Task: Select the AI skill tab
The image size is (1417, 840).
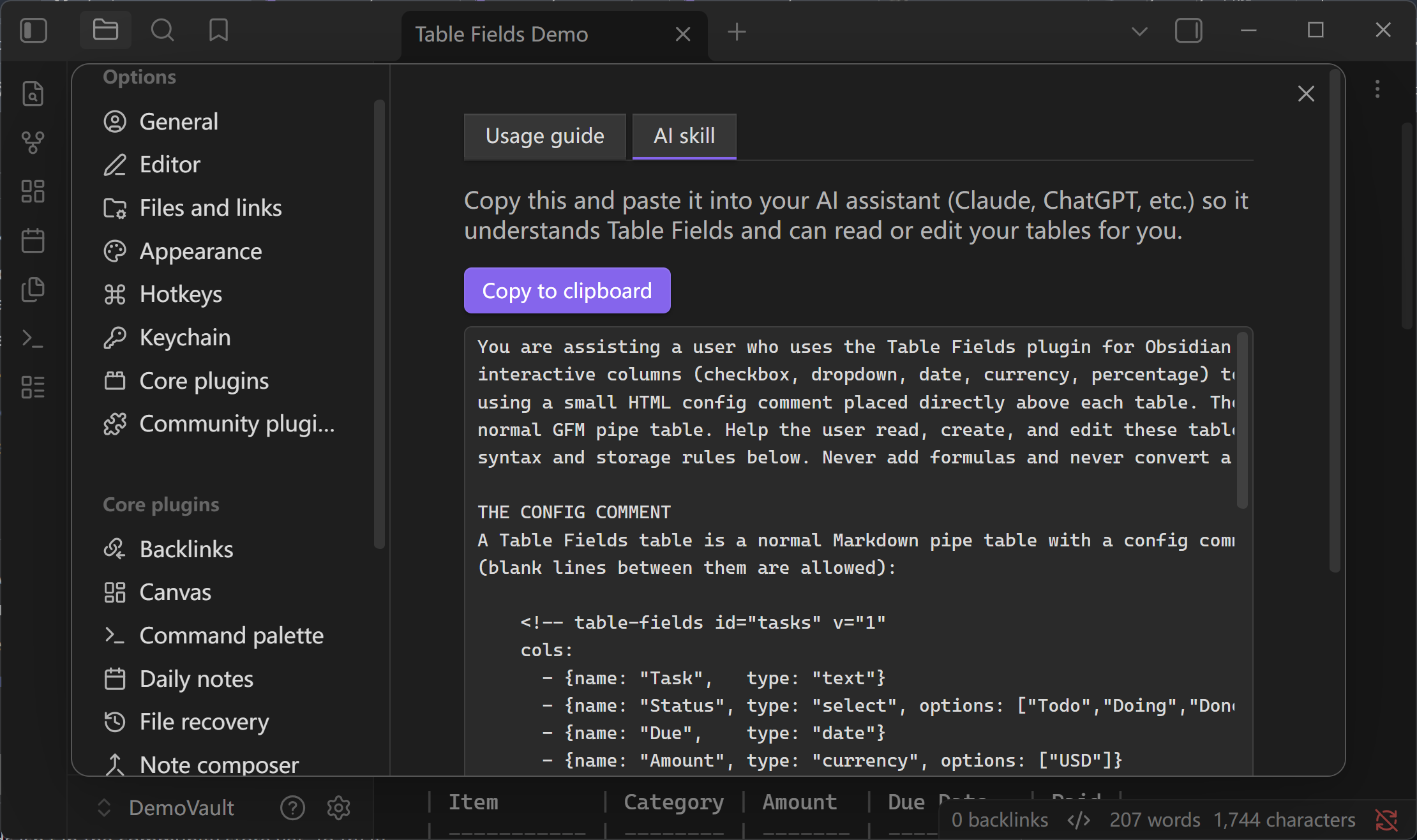Action: coord(684,136)
